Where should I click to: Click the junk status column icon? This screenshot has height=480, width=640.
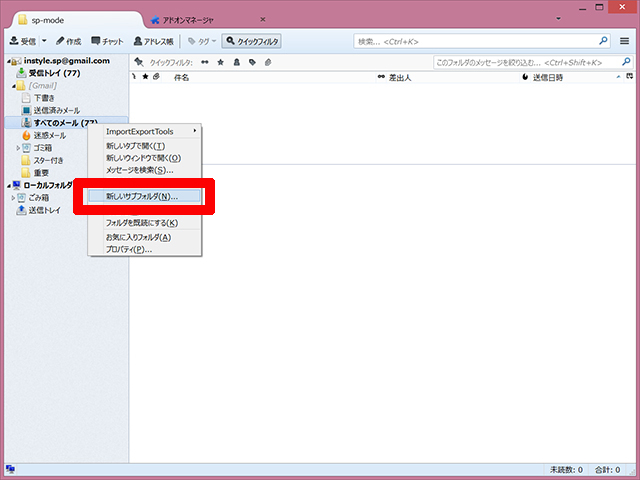pyautogui.click(x=525, y=77)
